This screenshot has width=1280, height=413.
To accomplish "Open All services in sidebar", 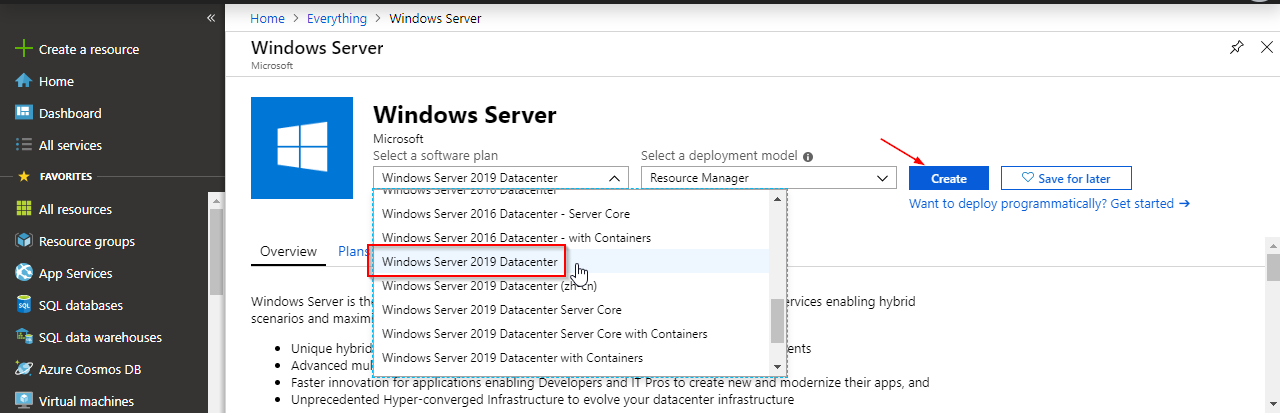I will pos(70,145).
